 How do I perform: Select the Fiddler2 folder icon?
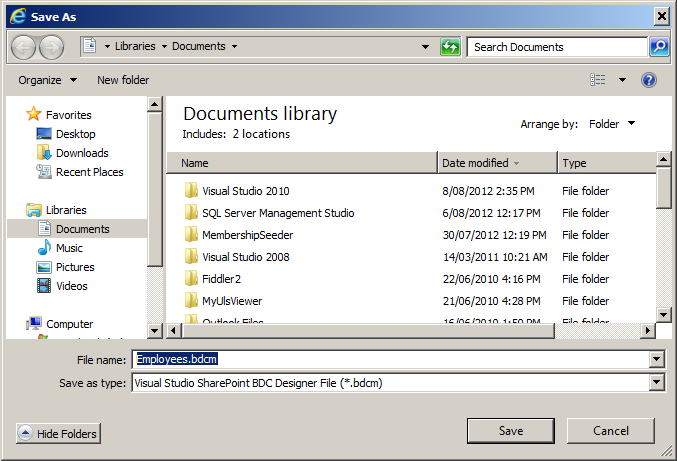[x=192, y=279]
